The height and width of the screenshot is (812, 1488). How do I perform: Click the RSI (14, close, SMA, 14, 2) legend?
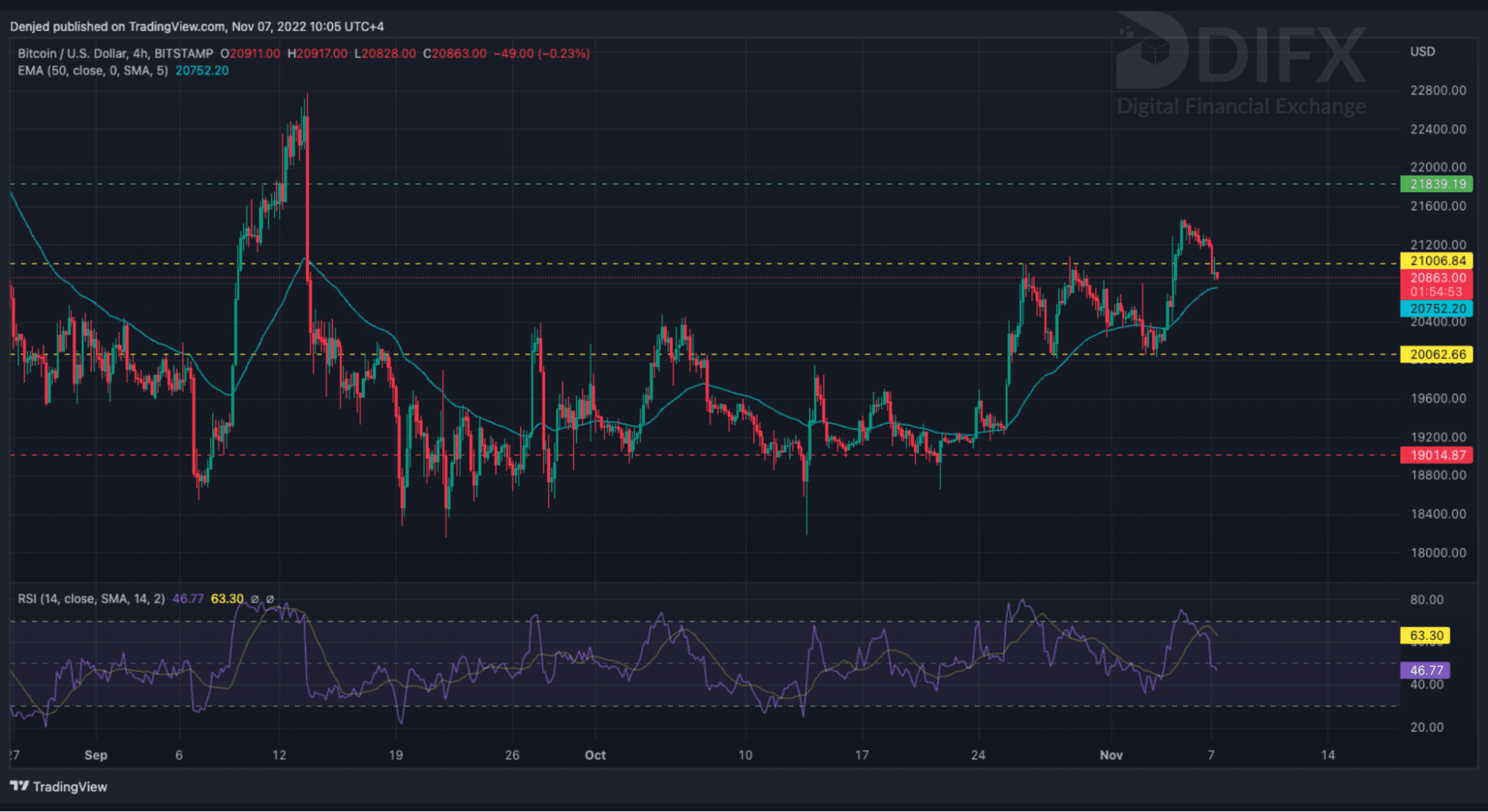click(x=91, y=599)
